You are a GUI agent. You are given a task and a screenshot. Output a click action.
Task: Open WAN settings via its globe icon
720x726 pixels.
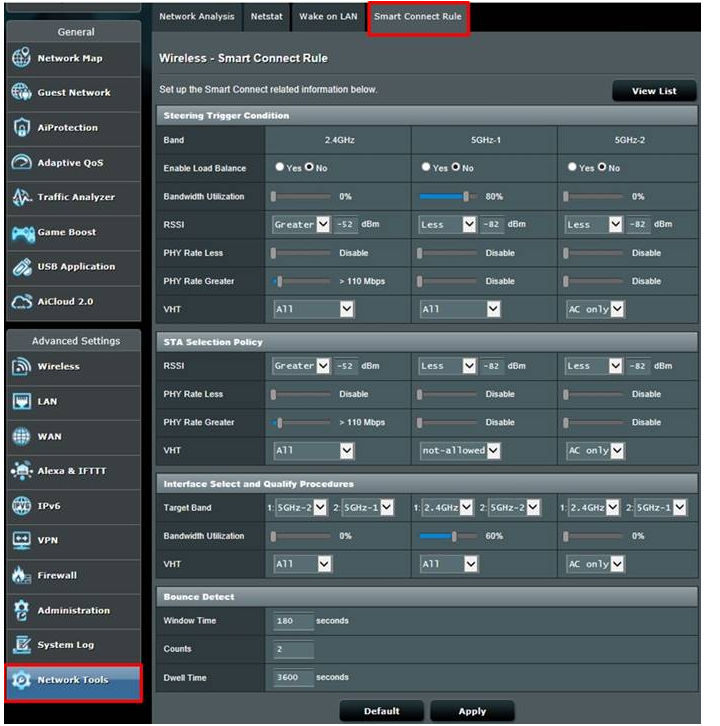coord(21,436)
